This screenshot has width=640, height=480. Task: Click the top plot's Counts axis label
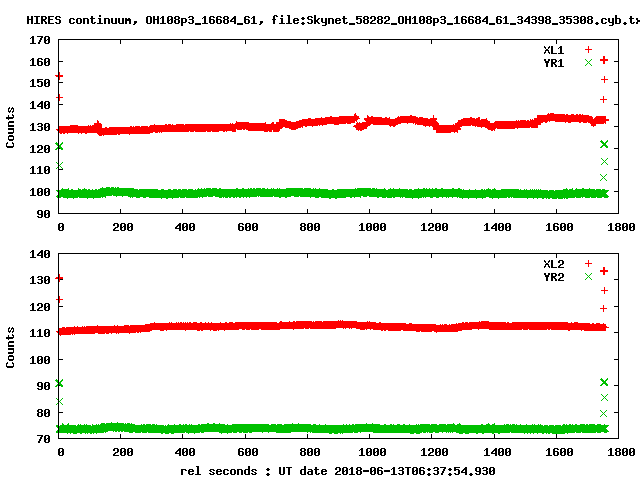[x=10, y=127]
